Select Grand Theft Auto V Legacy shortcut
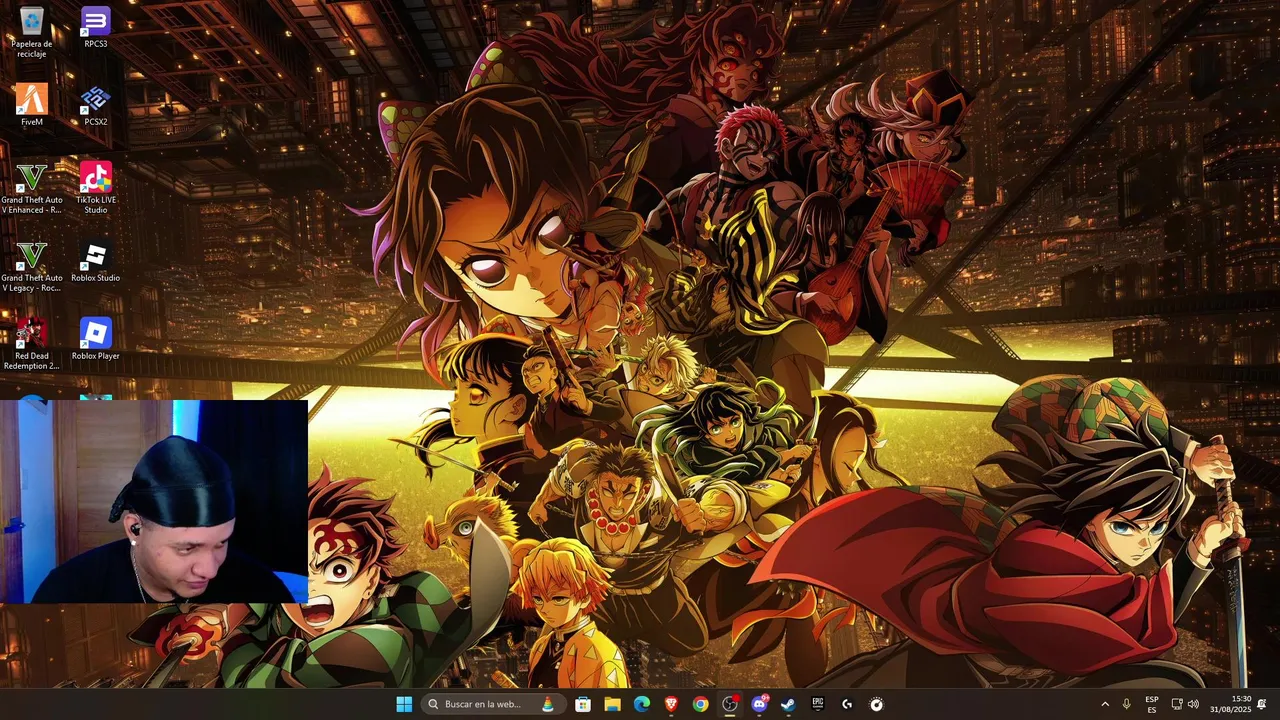Screen dimensions: 1280x720 (x=31, y=266)
